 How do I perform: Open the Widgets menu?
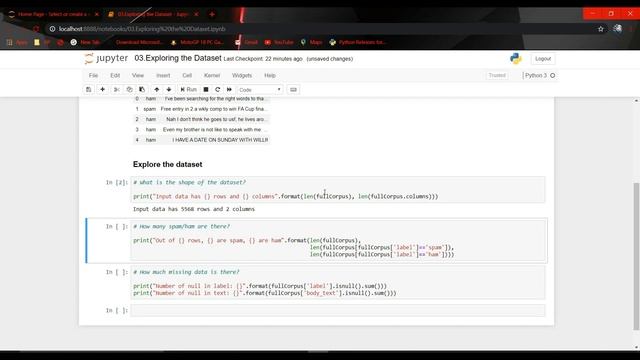coord(242,76)
